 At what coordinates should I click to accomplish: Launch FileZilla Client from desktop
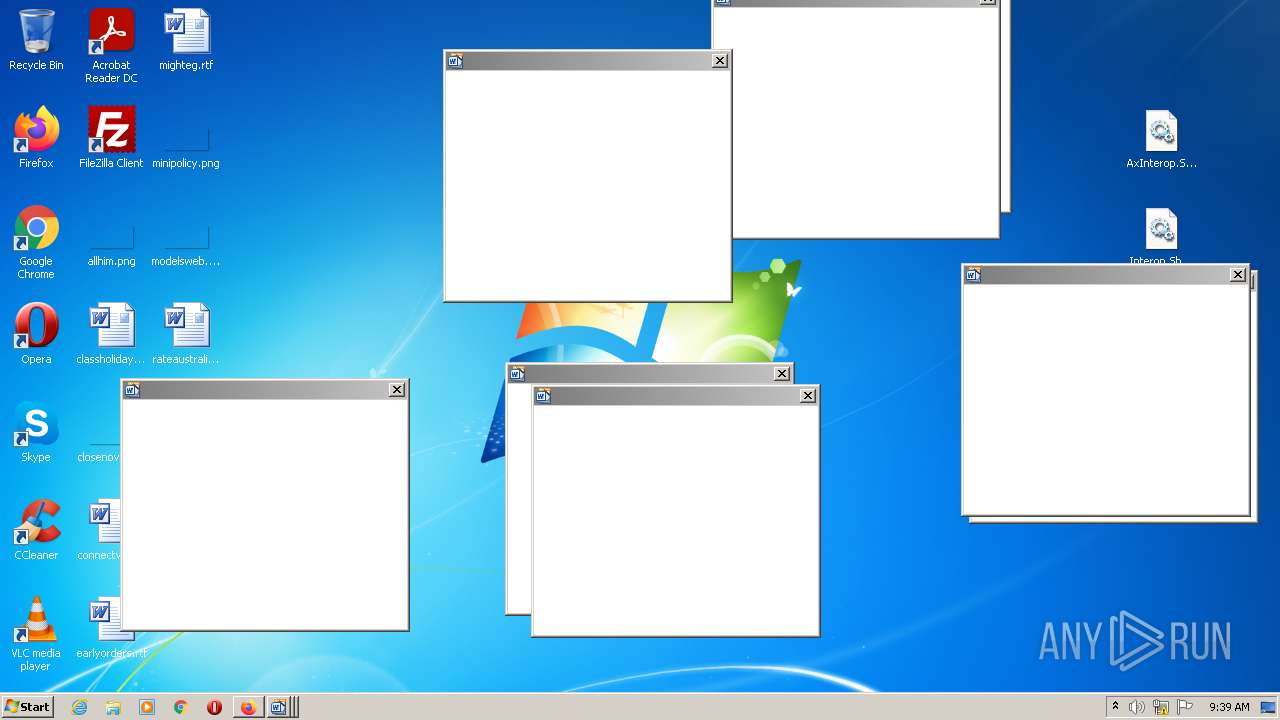(111, 138)
